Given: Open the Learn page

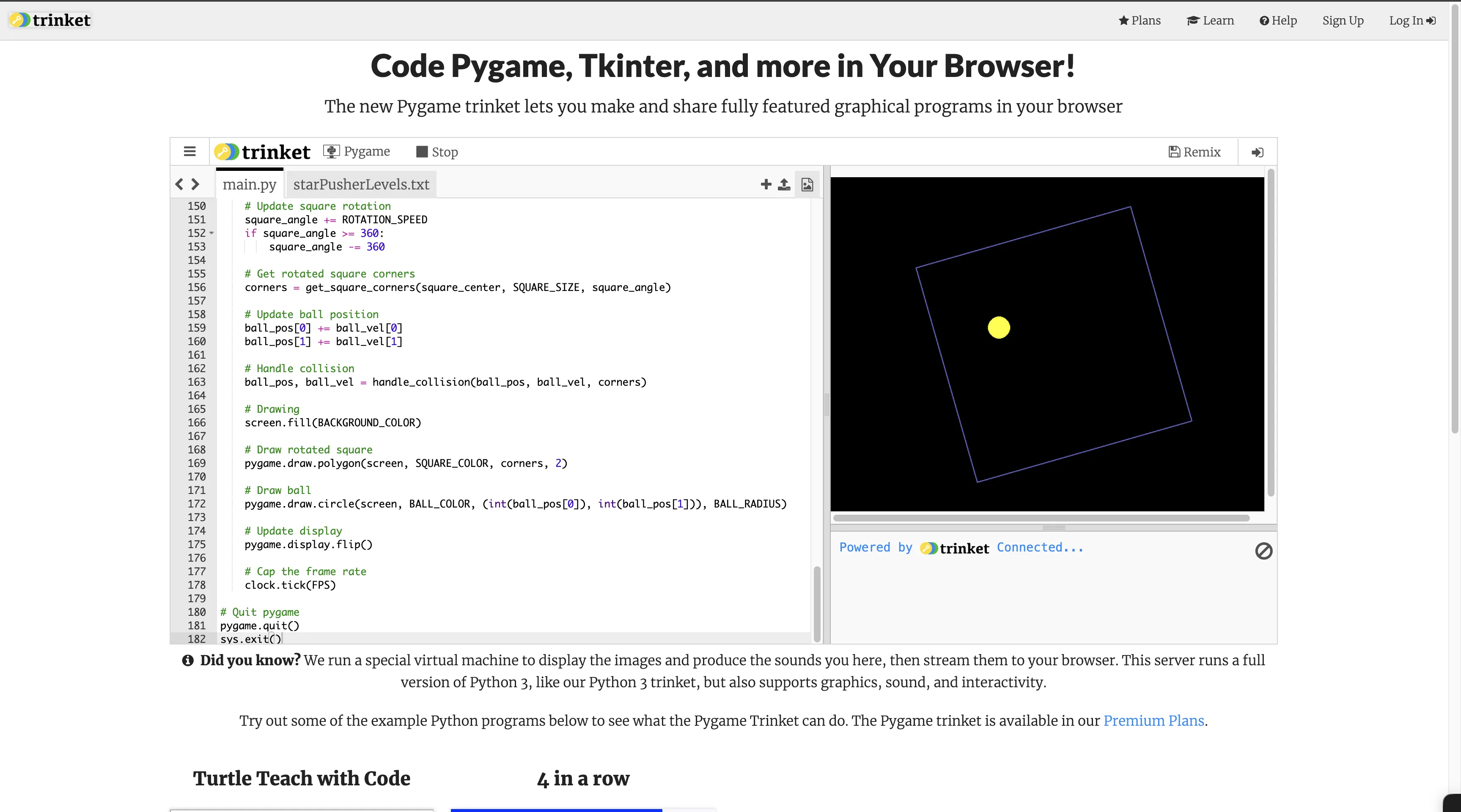Looking at the screenshot, I should [1210, 20].
